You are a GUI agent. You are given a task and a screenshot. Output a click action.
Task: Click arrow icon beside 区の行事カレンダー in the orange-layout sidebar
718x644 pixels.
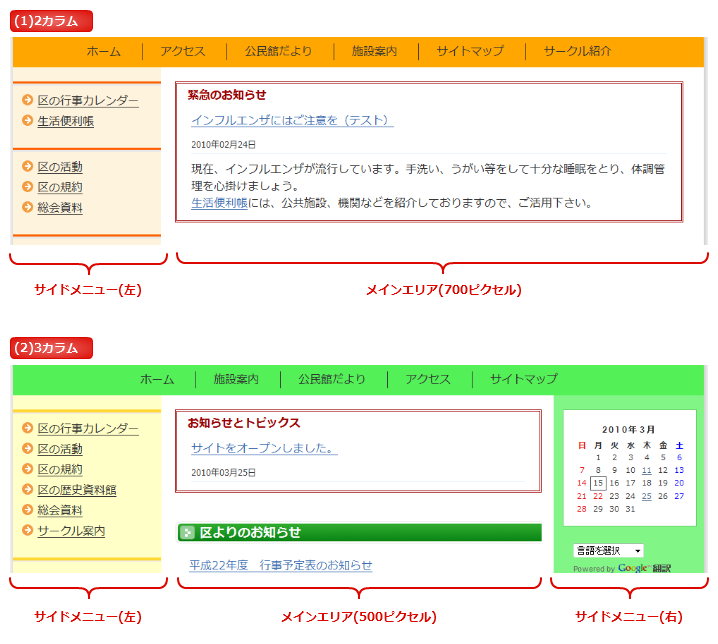point(27,99)
